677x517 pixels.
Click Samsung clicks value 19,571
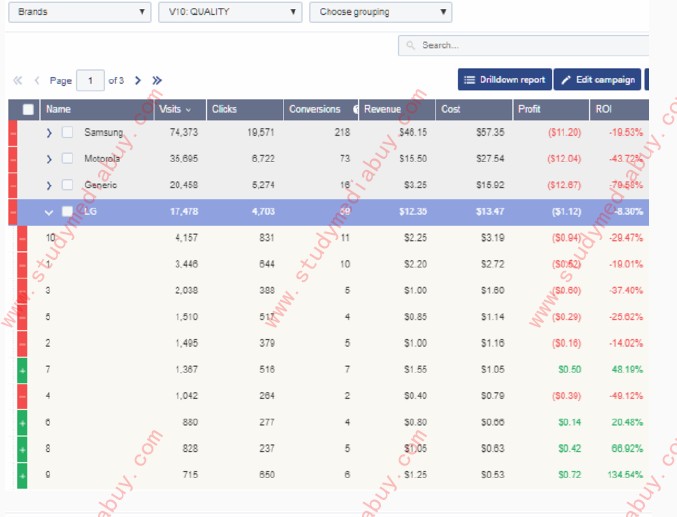[x=261, y=133]
